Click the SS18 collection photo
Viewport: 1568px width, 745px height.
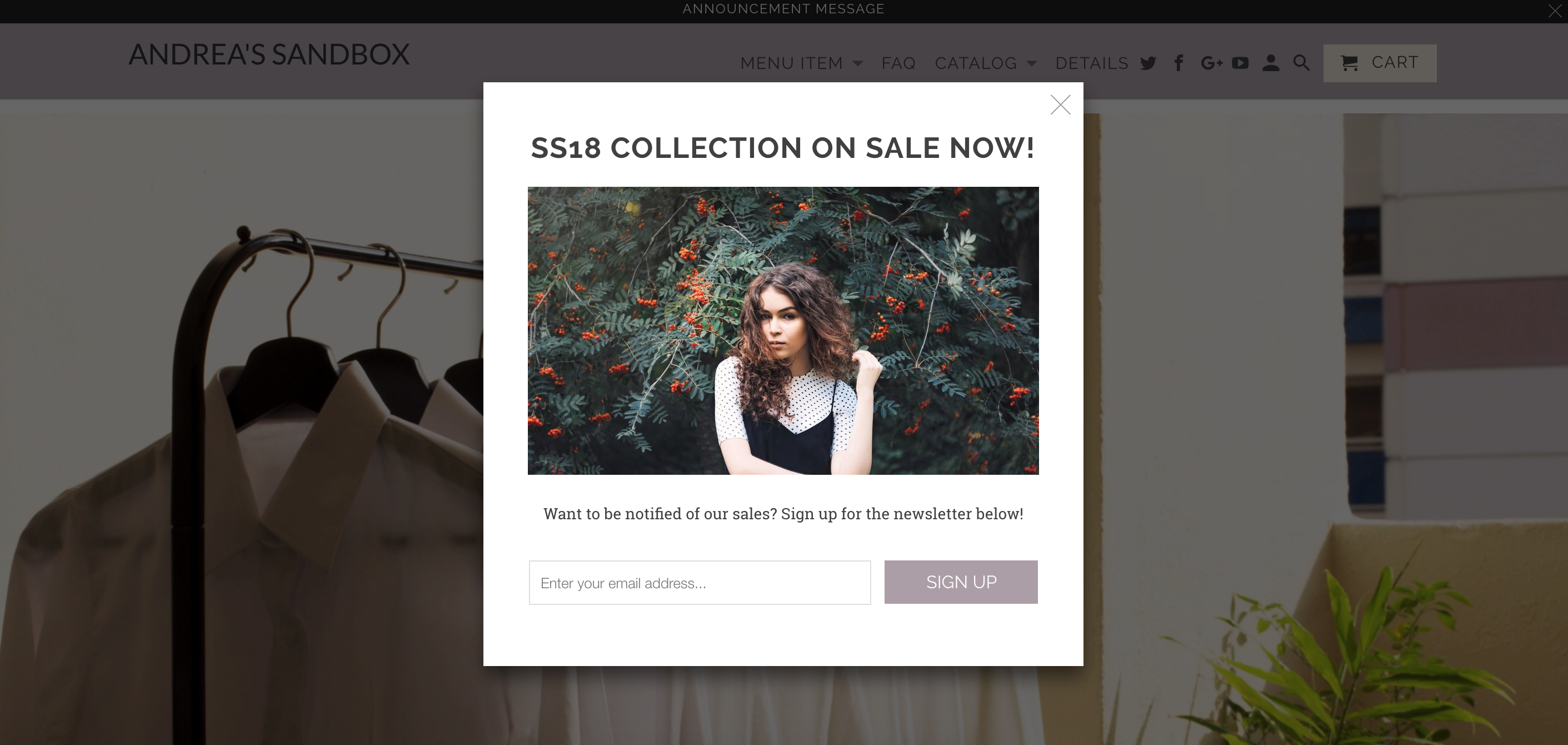[783, 331]
